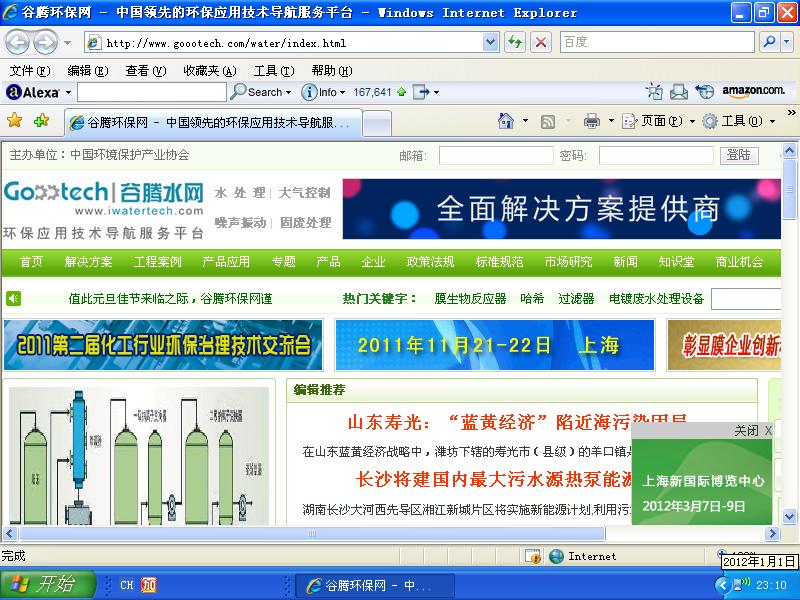Open the 政策法规 navigation link
This screenshot has height=600, width=800.
click(430, 262)
